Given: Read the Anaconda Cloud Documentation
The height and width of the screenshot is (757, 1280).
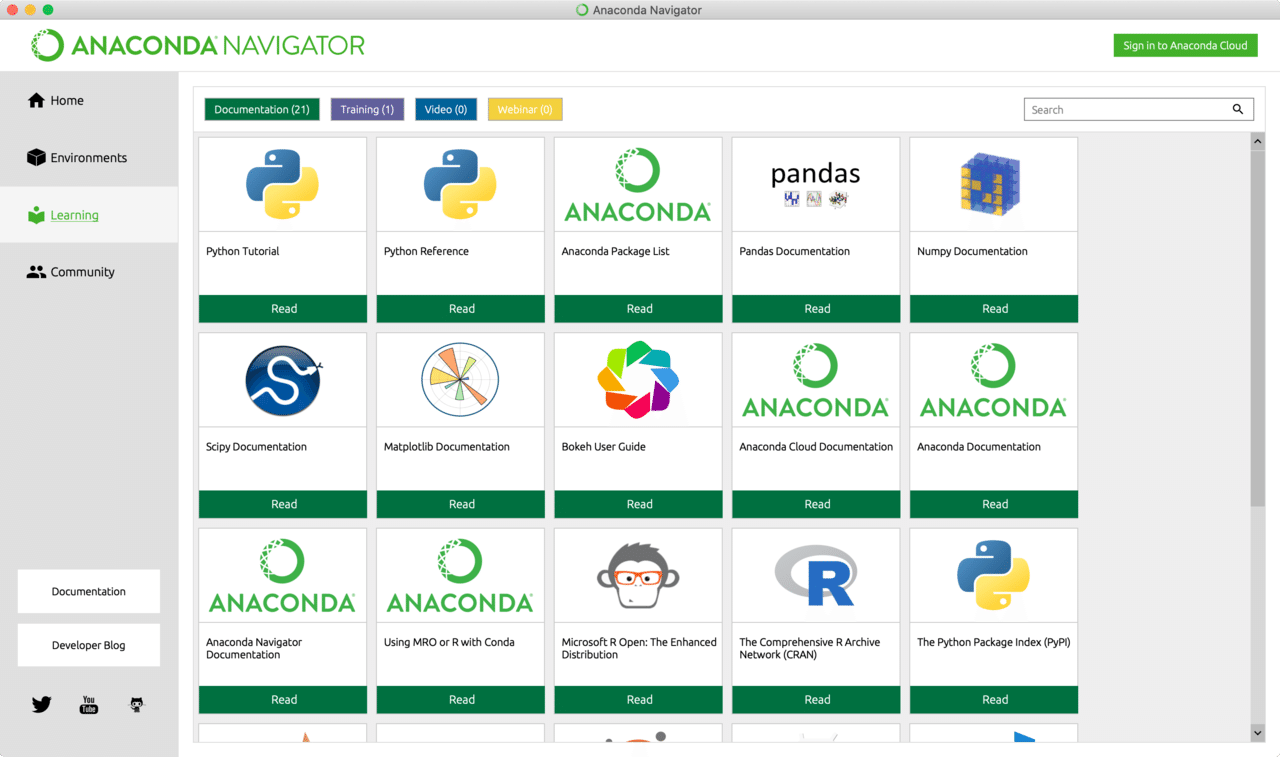Looking at the screenshot, I should [817, 504].
